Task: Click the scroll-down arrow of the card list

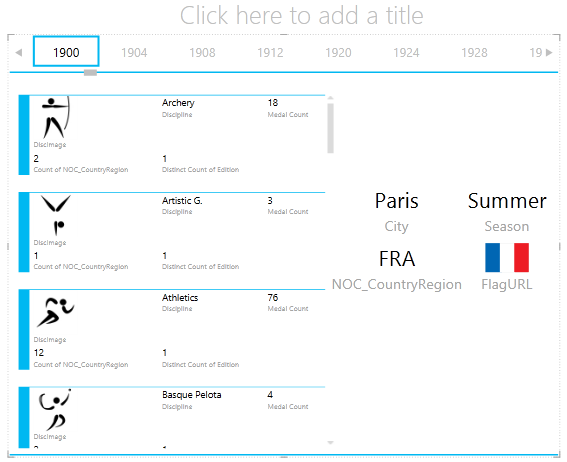Action: click(x=330, y=442)
